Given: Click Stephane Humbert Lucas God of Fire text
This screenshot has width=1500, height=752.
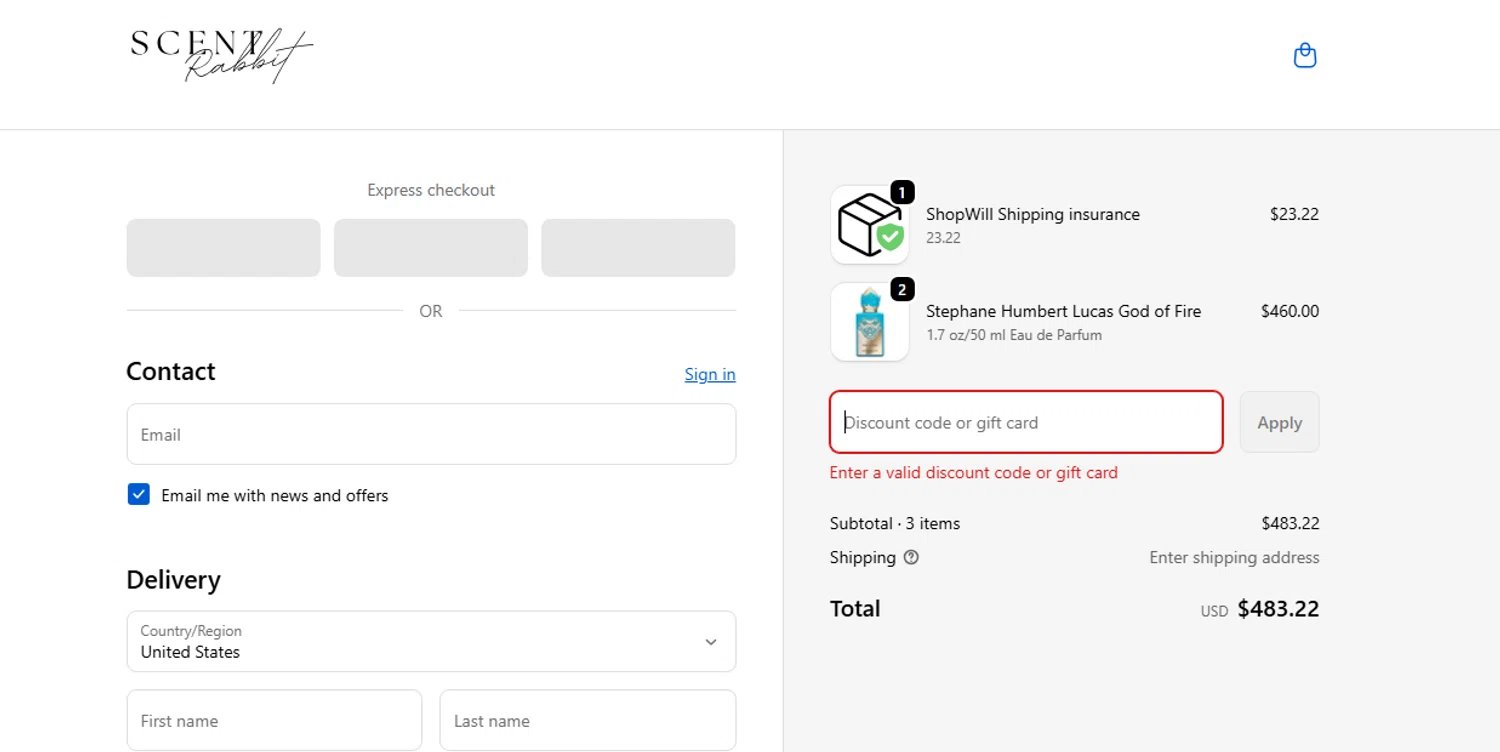Looking at the screenshot, I should point(1064,311).
